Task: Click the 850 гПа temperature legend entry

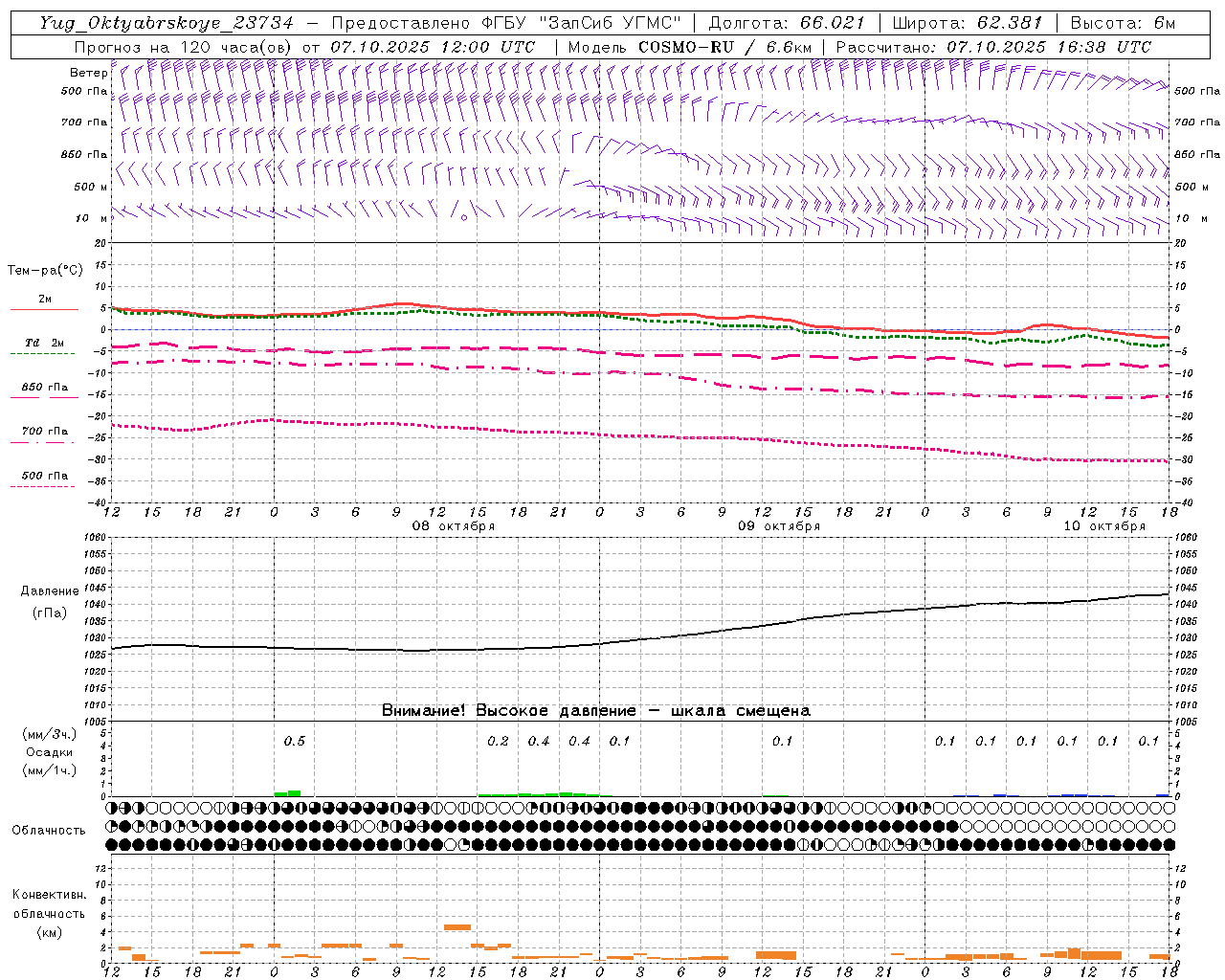Action: point(44,388)
